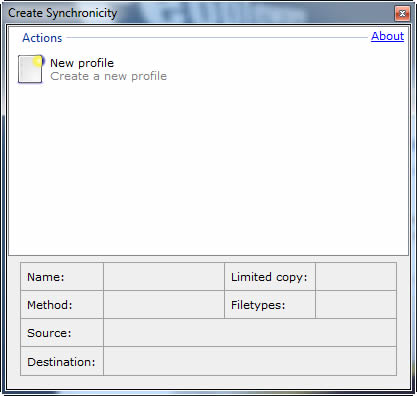
Task: Click the empty value cell beside Source:
Action: (x=250, y=332)
